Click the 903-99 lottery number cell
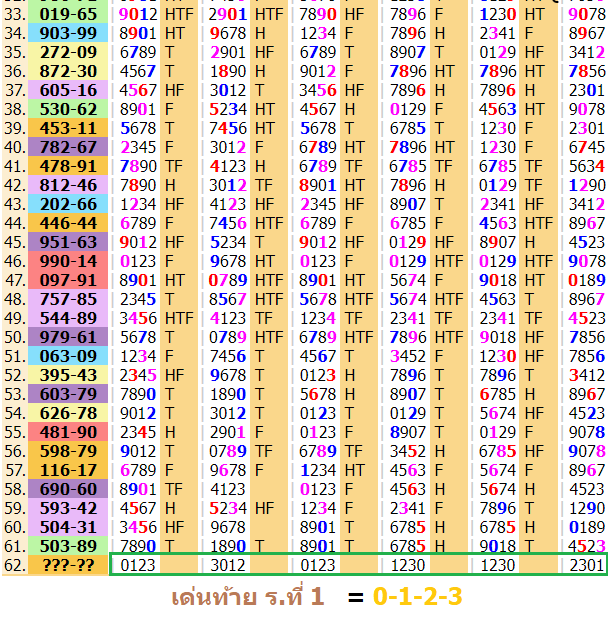This screenshot has height=626, width=608. (68, 33)
